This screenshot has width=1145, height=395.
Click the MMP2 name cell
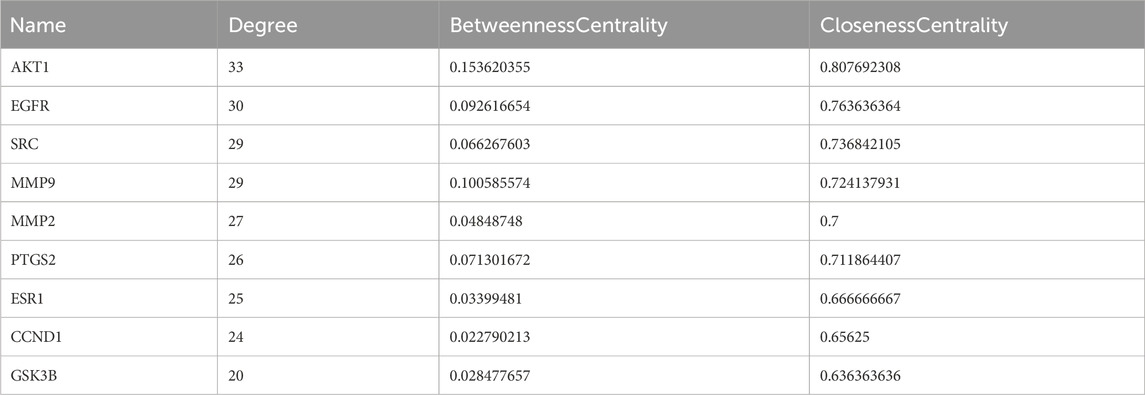28,221
